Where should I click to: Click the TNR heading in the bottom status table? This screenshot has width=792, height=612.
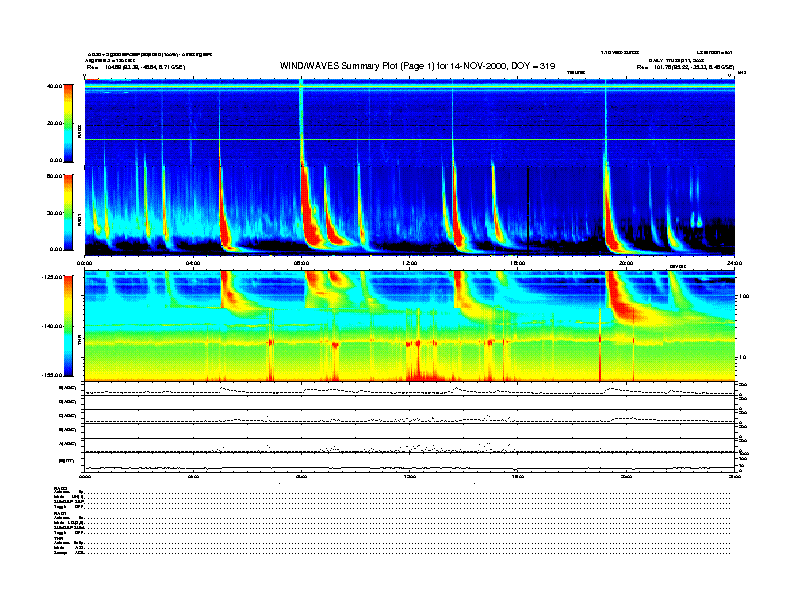click(57, 538)
